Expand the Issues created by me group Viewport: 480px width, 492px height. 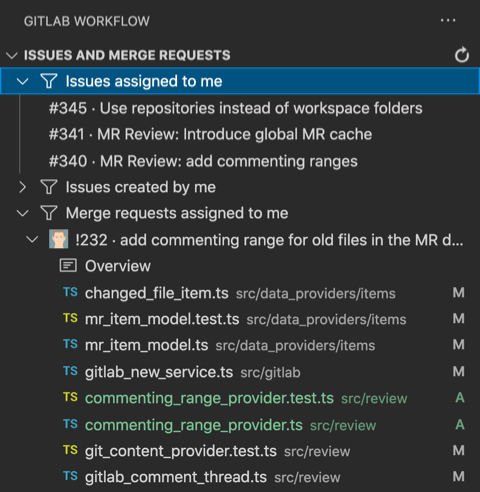[23, 187]
